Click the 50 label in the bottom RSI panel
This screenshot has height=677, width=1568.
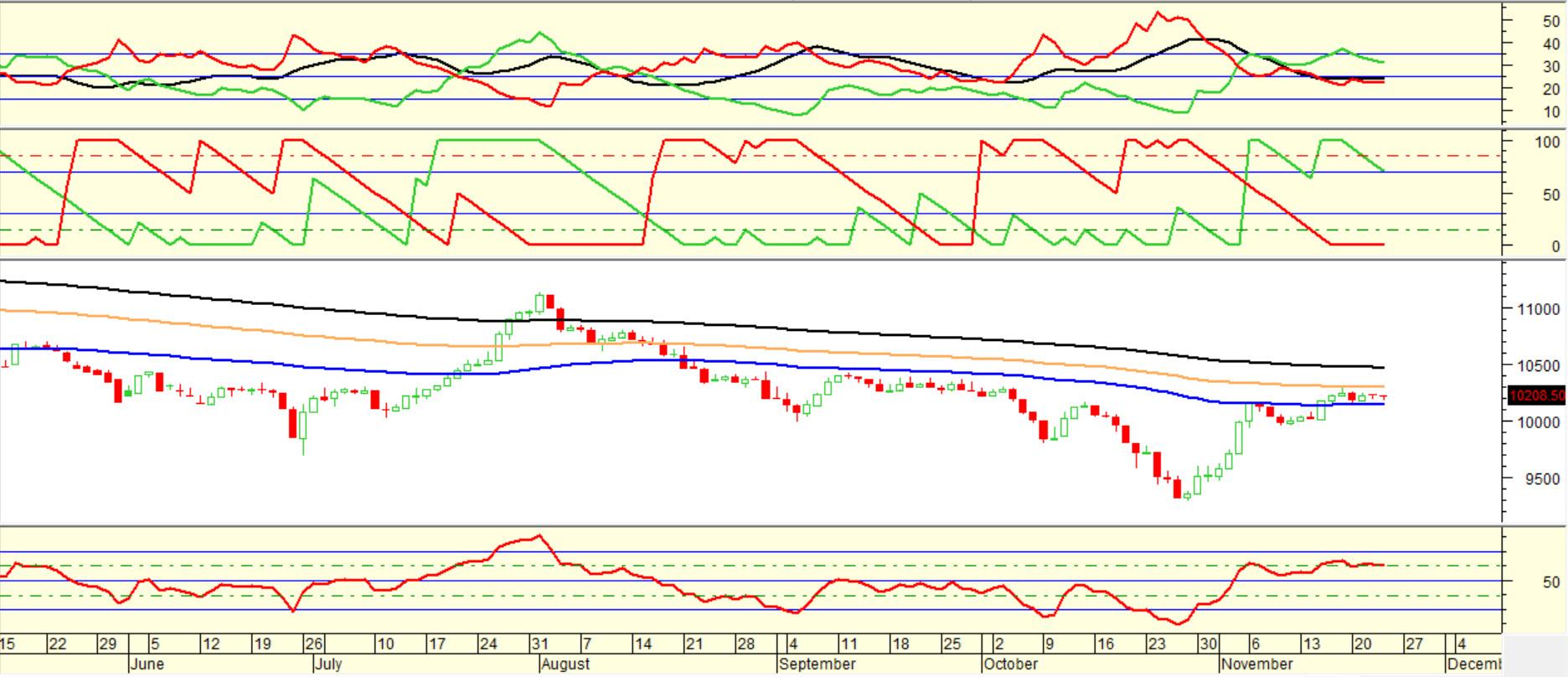tap(1551, 582)
